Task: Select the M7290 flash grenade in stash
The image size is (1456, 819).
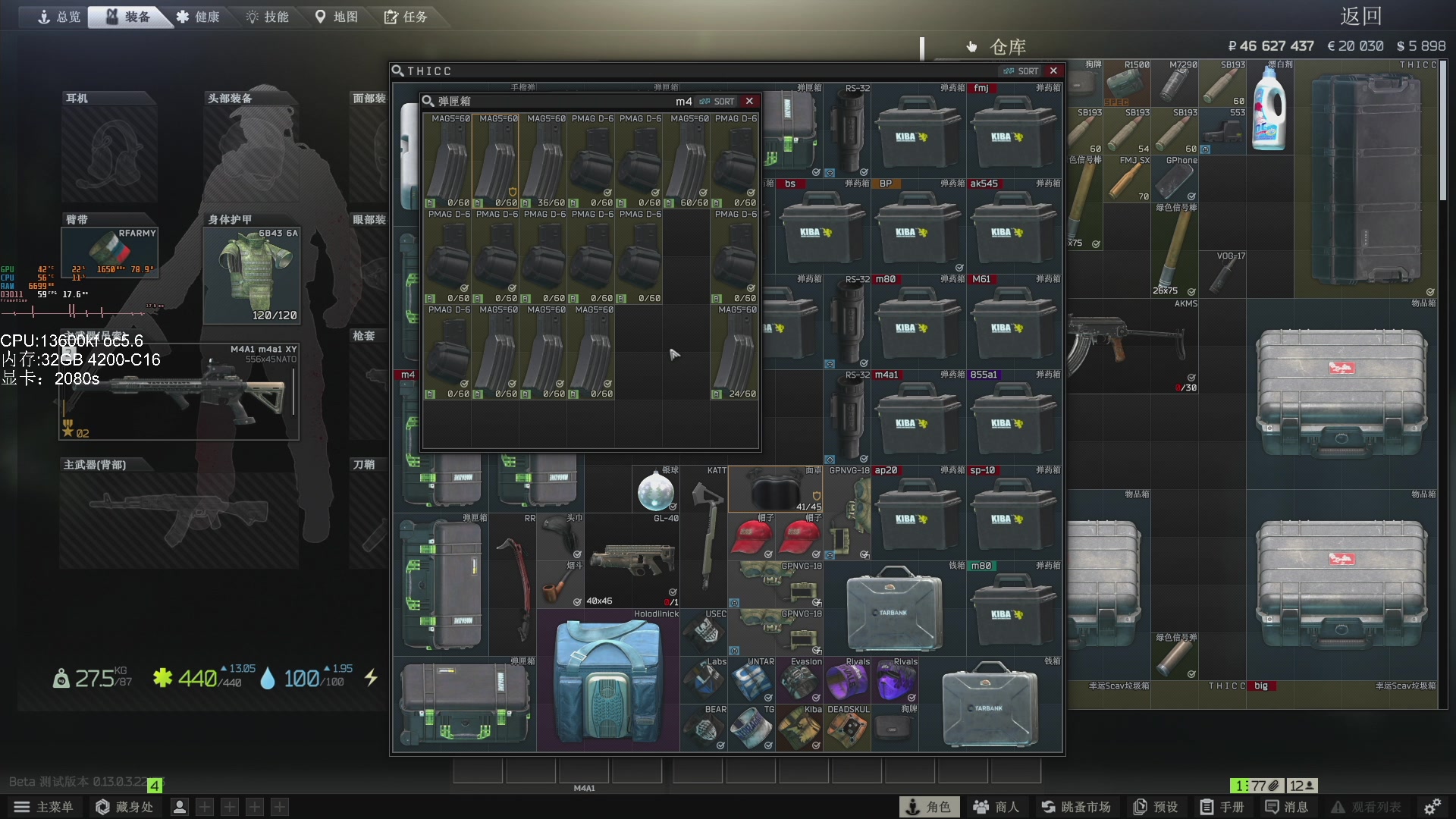Action: click(x=1175, y=83)
